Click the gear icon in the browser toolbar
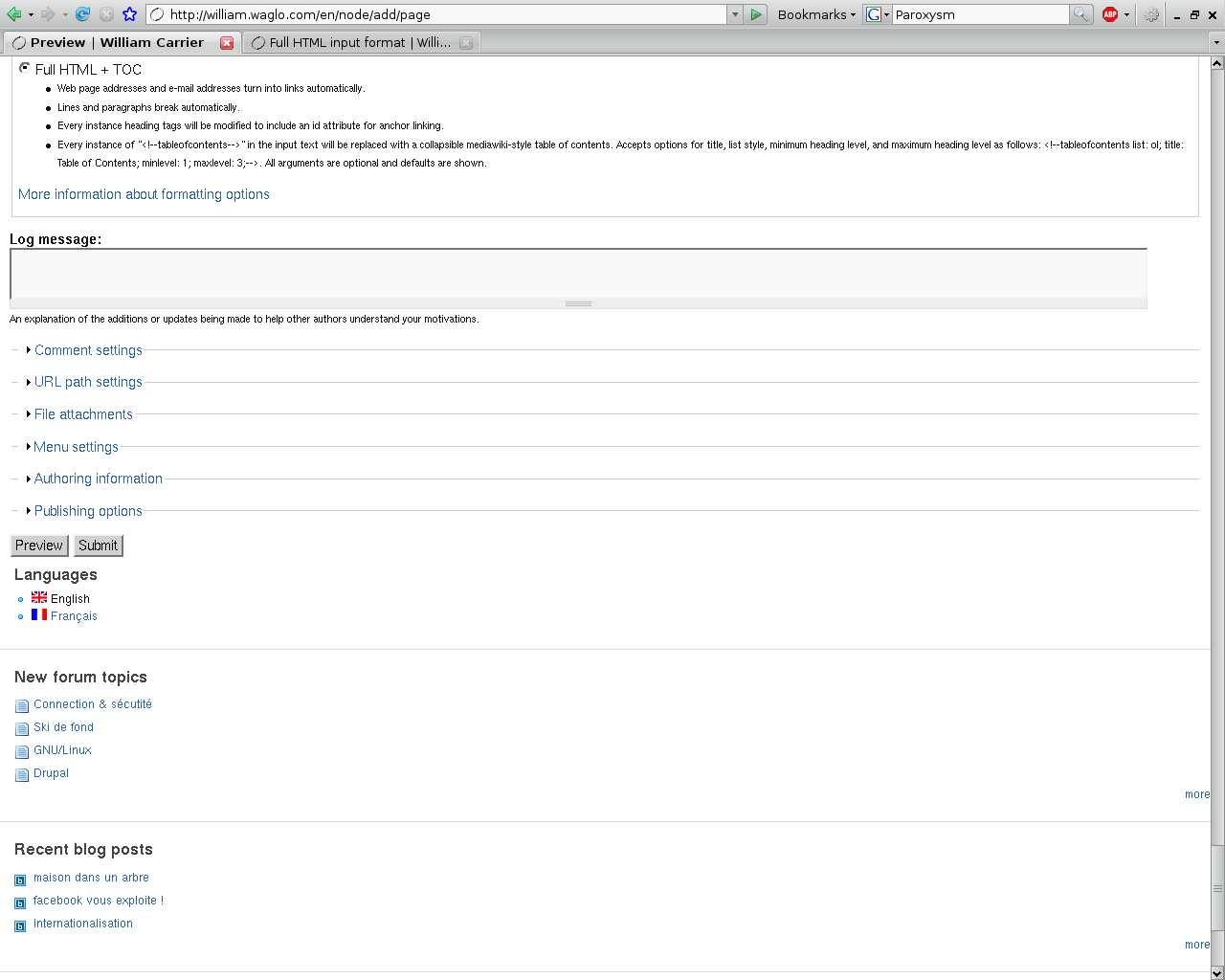Screen dimensions: 1225x980 [x=1150, y=13]
